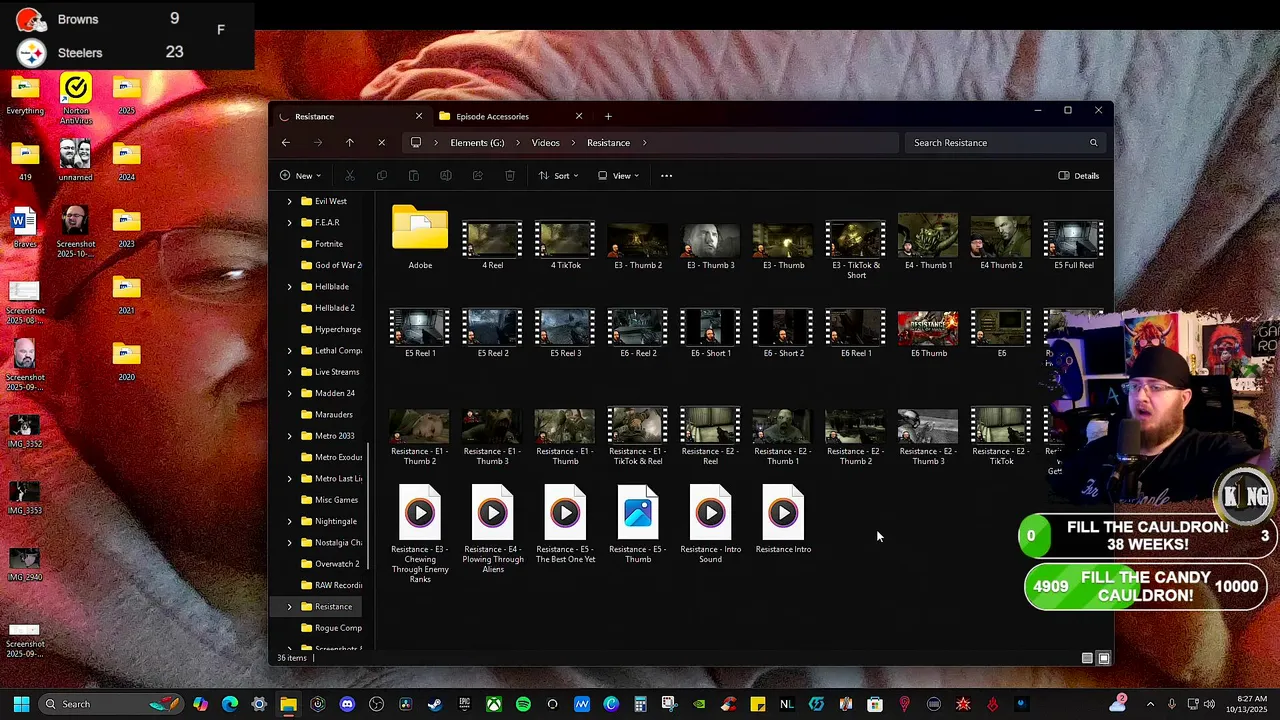Open Calculator from the taskbar
The image size is (1280, 720).
pyautogui.click(x=640, y=704)
